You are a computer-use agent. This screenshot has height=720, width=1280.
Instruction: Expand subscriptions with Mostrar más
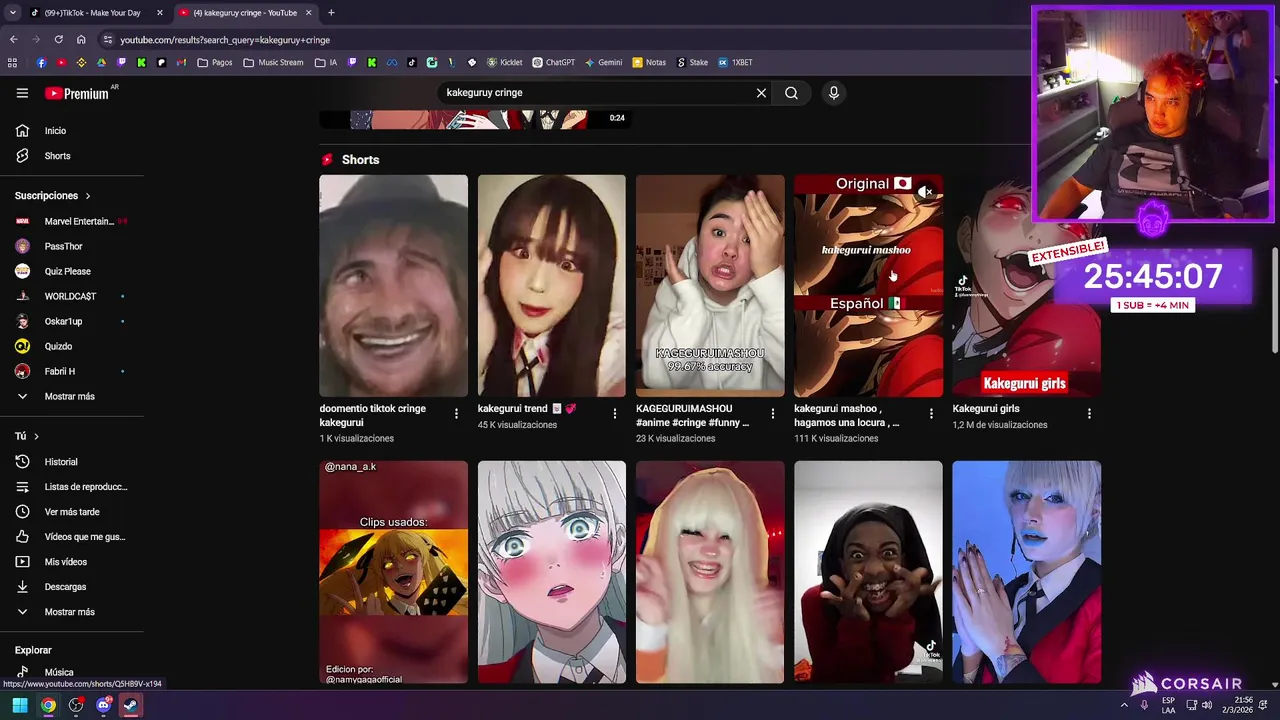(69, 396)
